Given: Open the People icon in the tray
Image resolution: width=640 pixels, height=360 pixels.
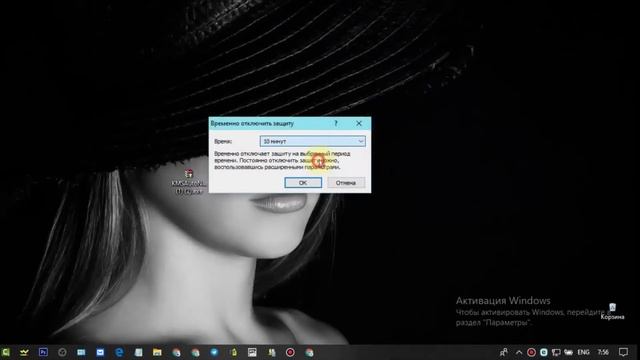Looking at the screenshot, I should (504, 352).
